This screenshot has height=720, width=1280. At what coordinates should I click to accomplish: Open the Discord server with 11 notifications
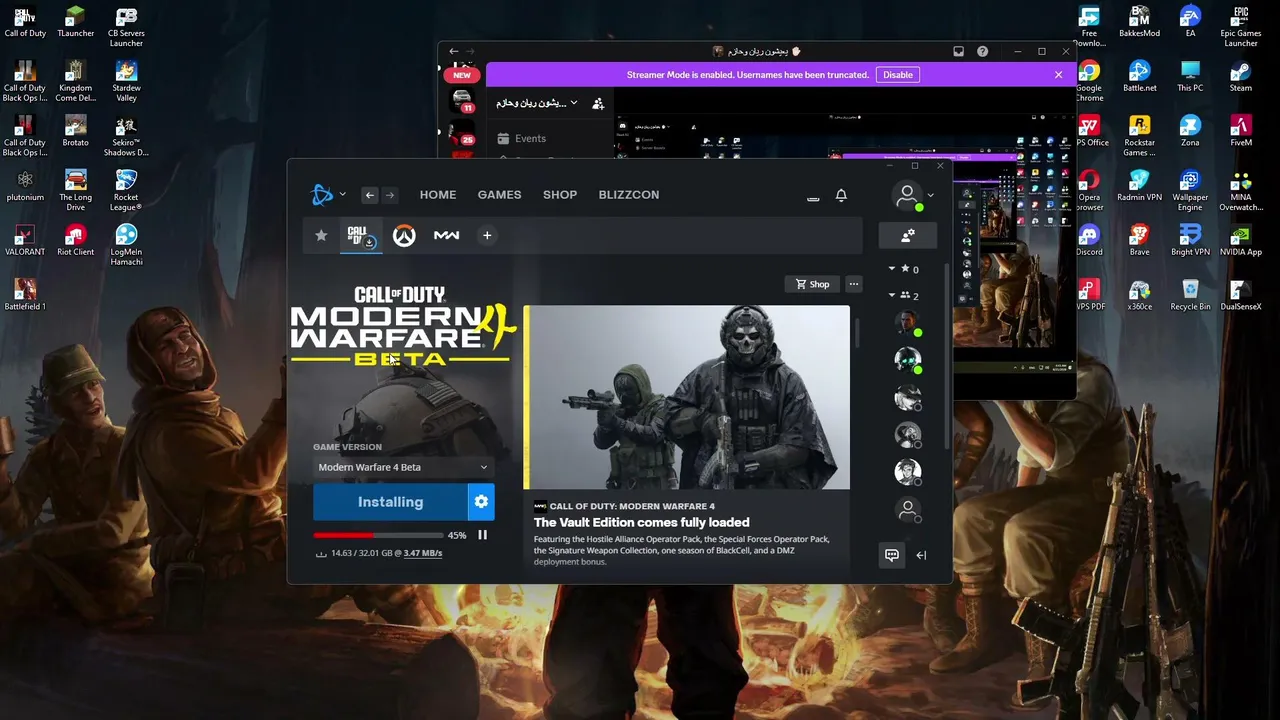(462, 100)
